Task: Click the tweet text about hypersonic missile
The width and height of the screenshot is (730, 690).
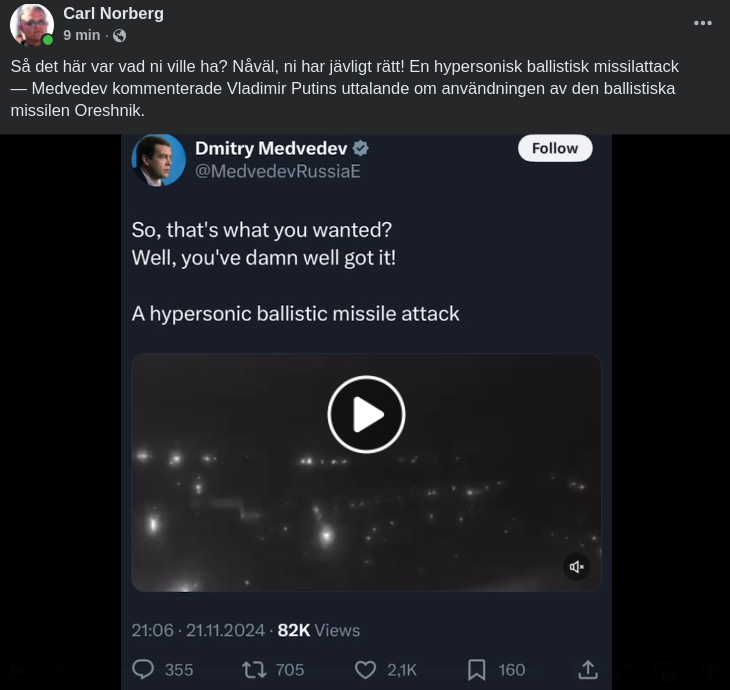Action: pos(295,313)
